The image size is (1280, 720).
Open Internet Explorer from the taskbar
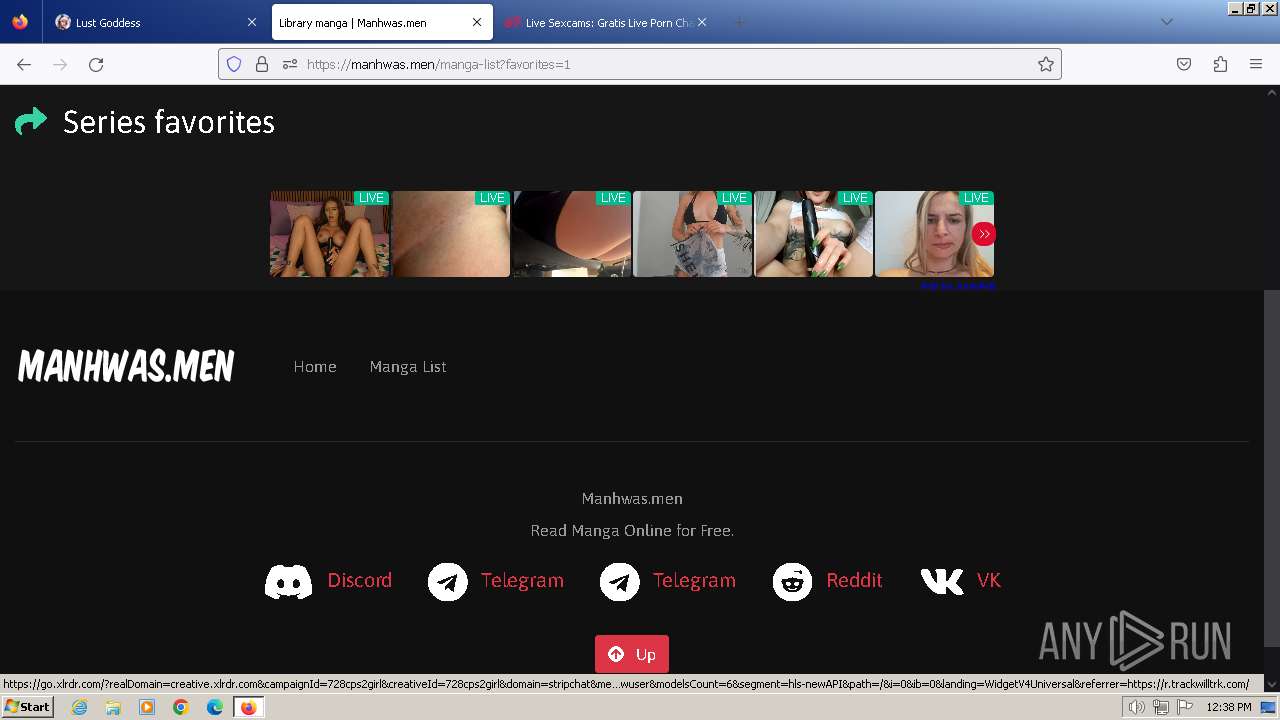80,707
